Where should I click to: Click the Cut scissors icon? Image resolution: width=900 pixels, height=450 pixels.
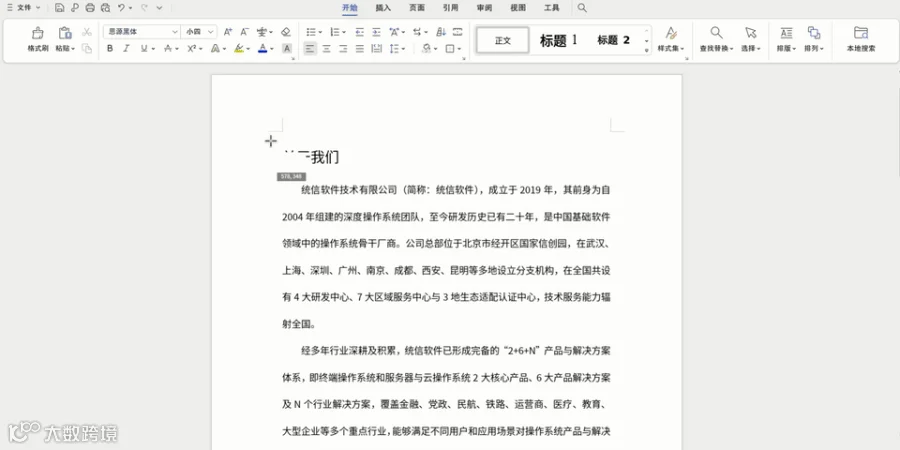(x=87, y=32)
